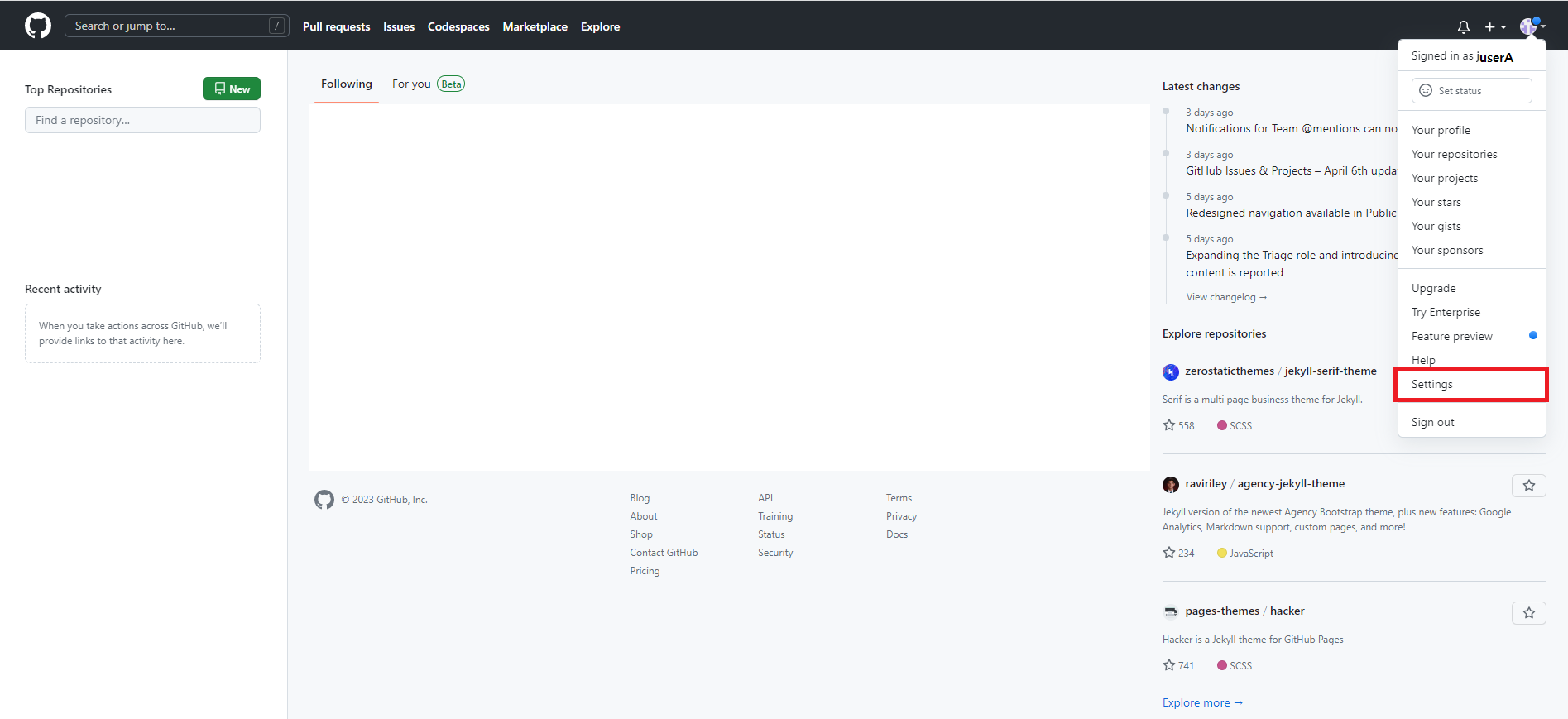The image size is (1568, 719).
Task: Open footer Privacy link
Action: pyautogui.click(x=901, y=516)
